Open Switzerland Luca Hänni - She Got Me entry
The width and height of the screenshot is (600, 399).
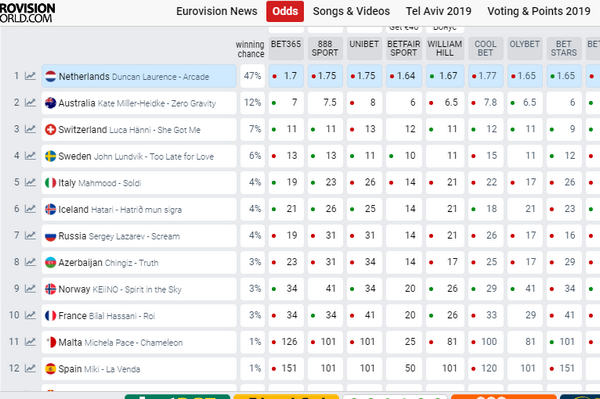pyautogui.click(x=139, y=129)
